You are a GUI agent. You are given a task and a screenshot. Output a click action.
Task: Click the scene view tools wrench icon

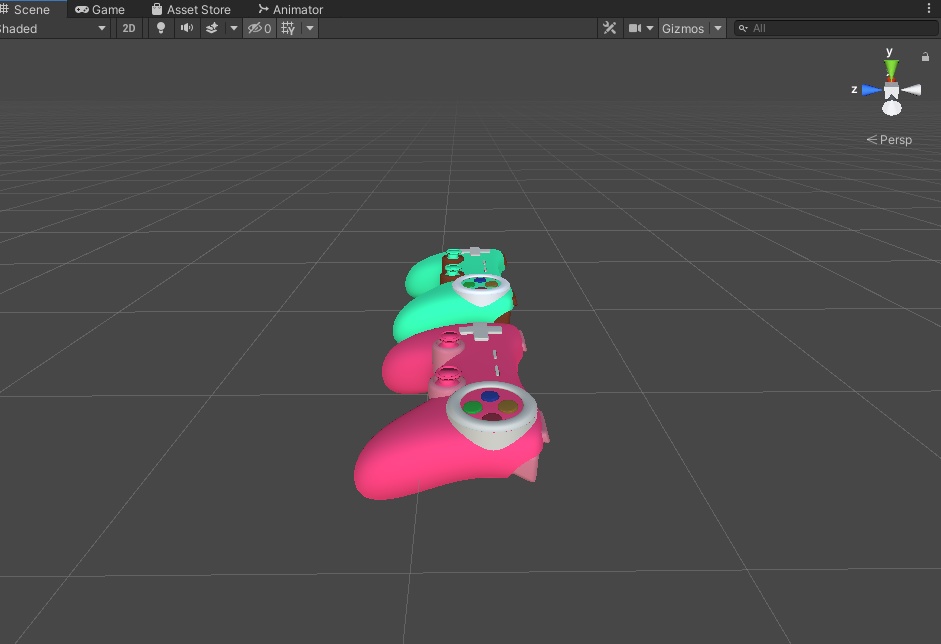pos(610,28)
